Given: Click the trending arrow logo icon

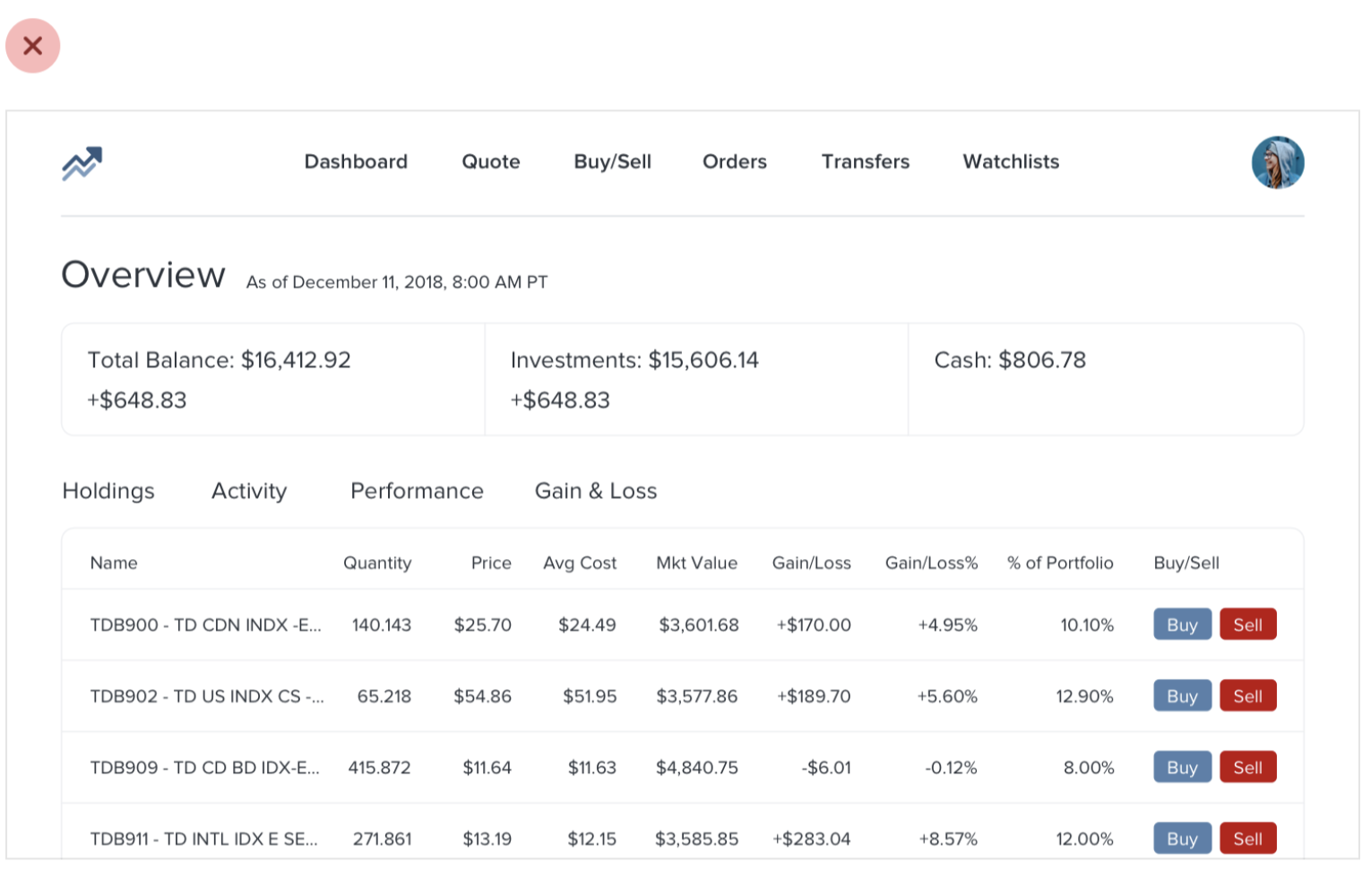Looking at the screenshot, I should (82, 163).
